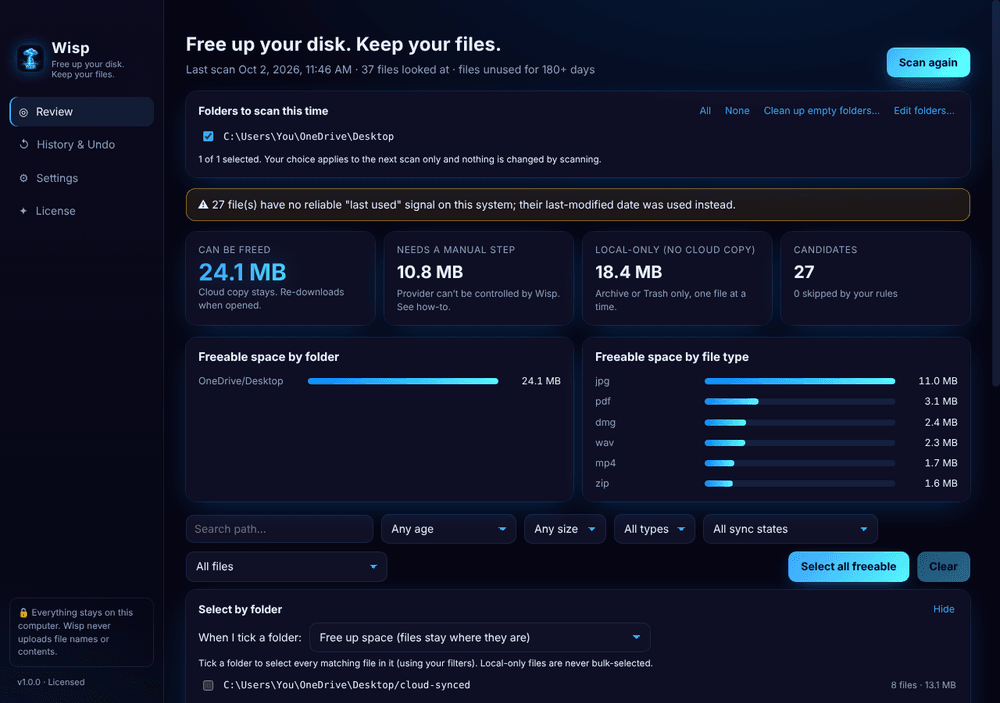
Task: Click the 'Folders to scan this time' heading
Action: [x=263, y=111]
